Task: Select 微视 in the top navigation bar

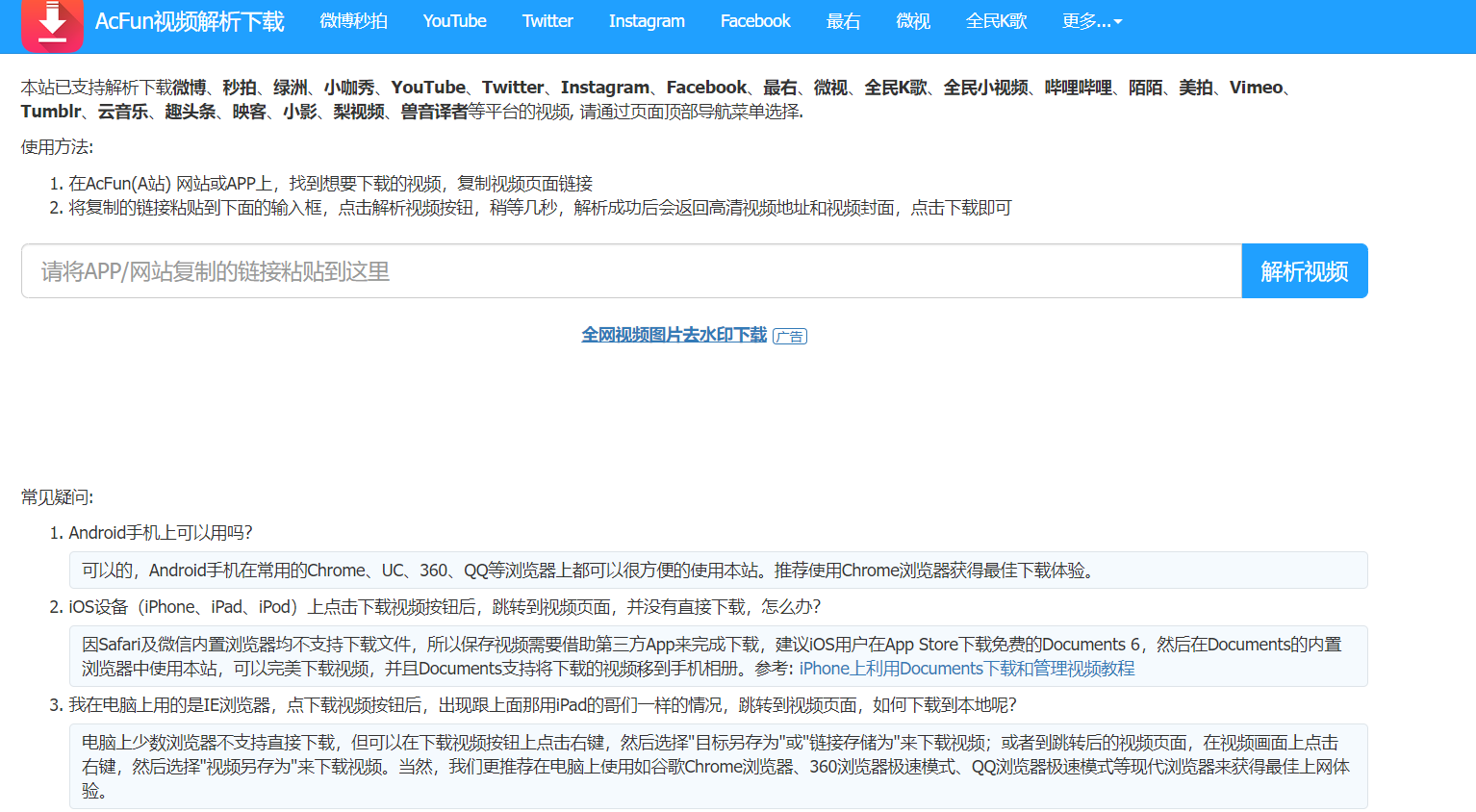Action: [x=912, y=21]
